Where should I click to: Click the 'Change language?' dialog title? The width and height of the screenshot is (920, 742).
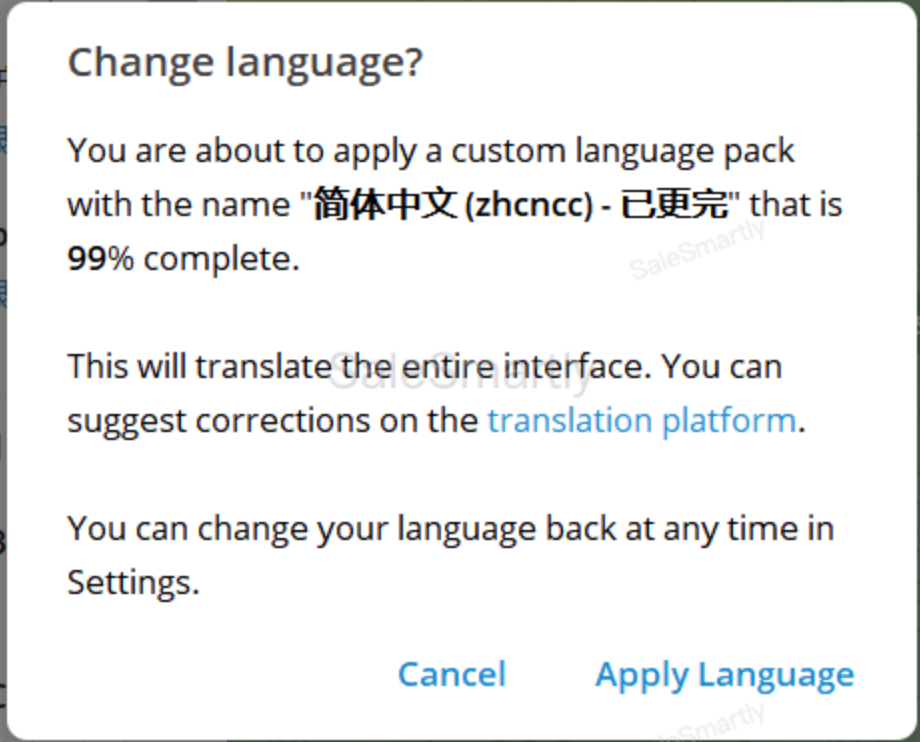(x=245, y=63)
